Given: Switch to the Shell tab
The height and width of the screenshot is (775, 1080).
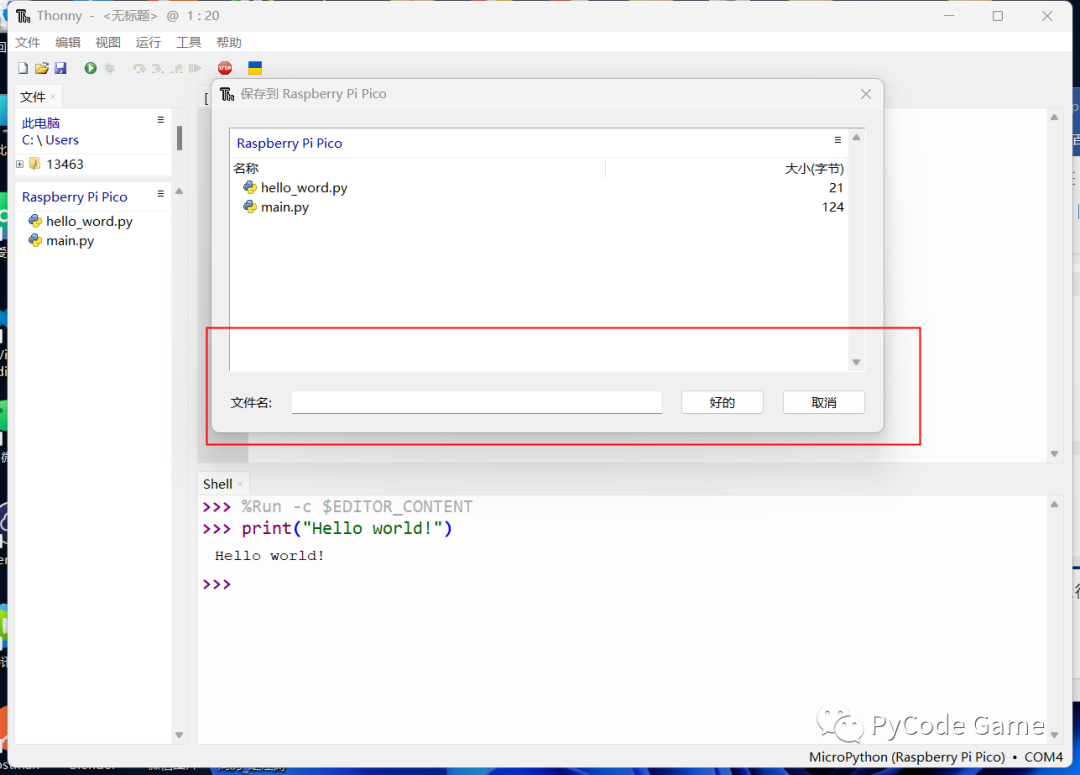Looking at the screenshot, I should (218, 484).
